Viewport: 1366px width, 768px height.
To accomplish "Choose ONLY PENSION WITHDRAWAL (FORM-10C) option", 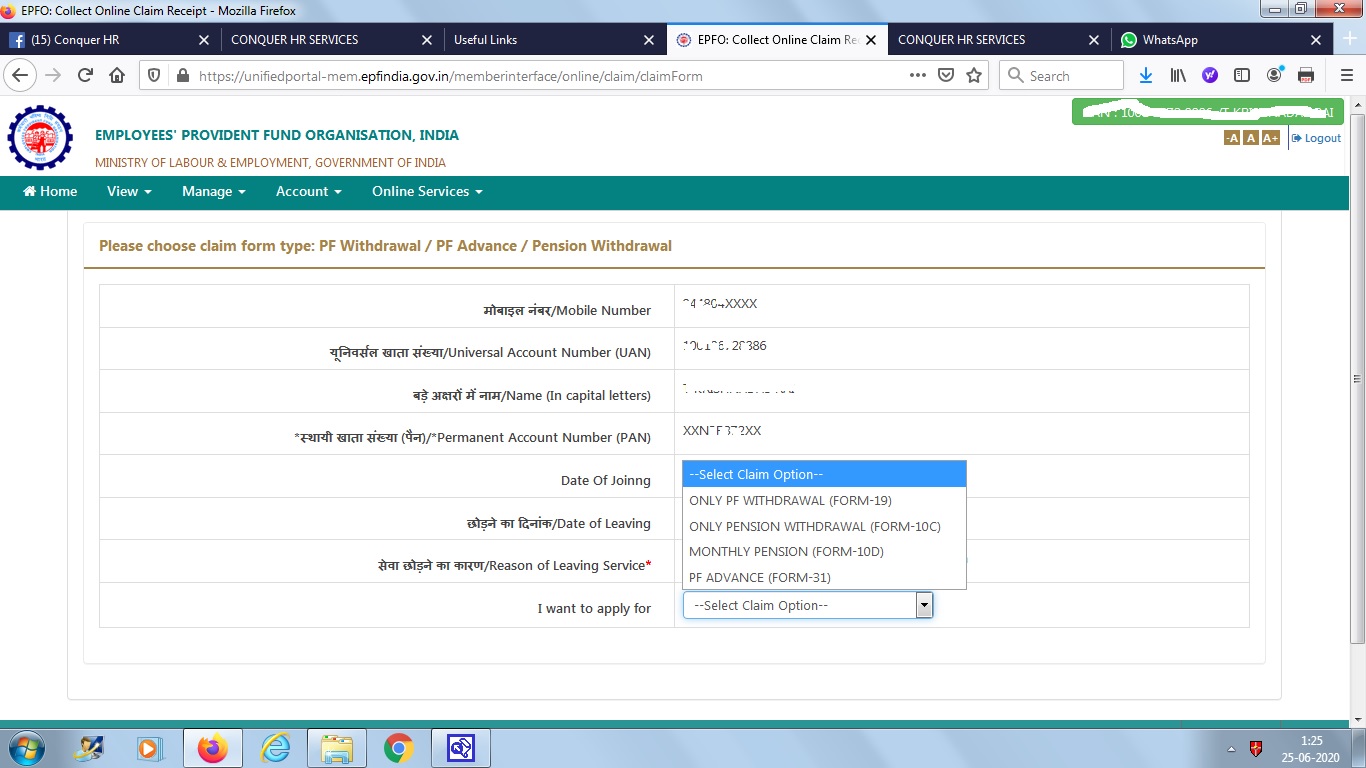I will (x=824, y=526).
